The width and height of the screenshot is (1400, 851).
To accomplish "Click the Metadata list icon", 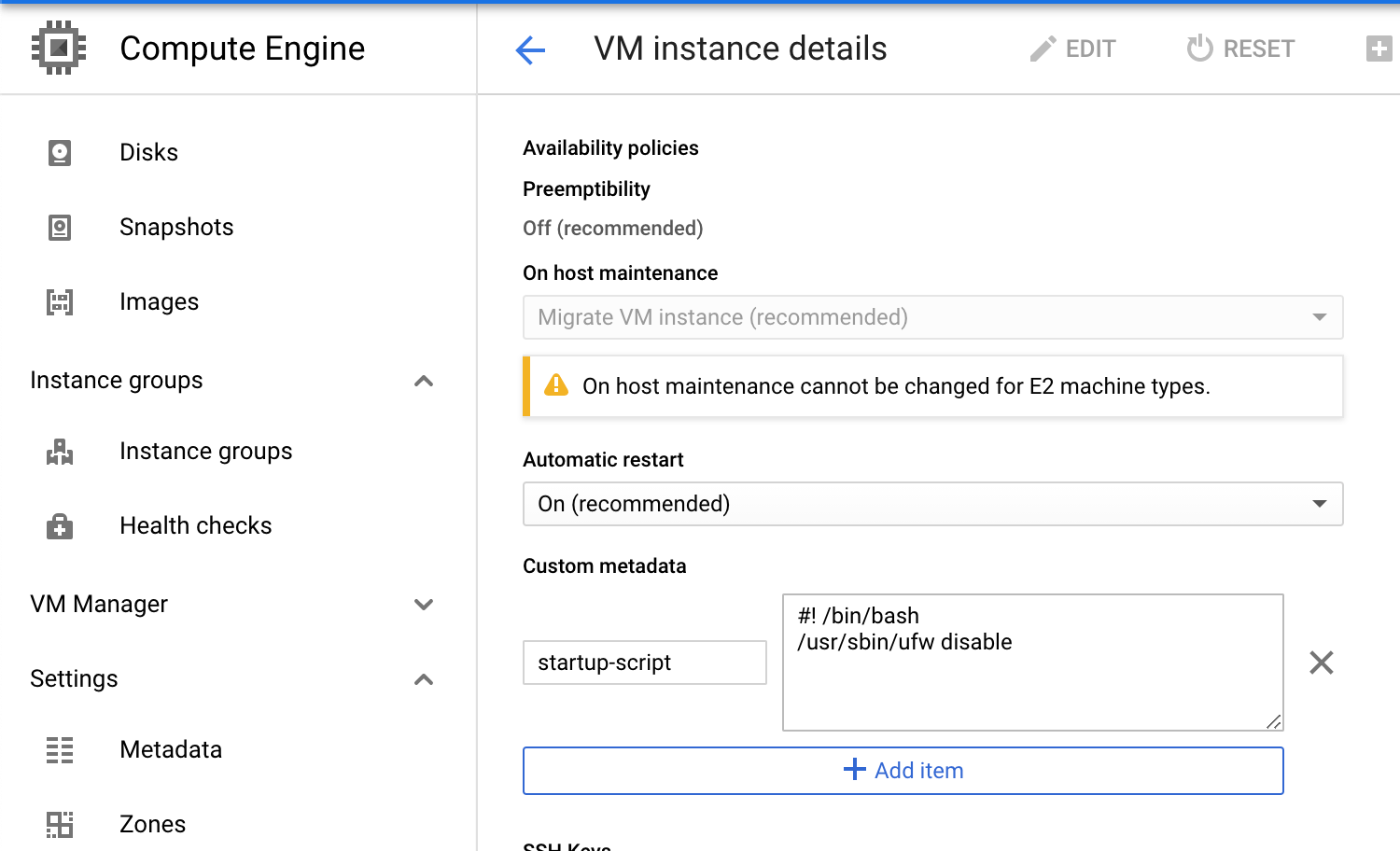I will tap(60, 749).
